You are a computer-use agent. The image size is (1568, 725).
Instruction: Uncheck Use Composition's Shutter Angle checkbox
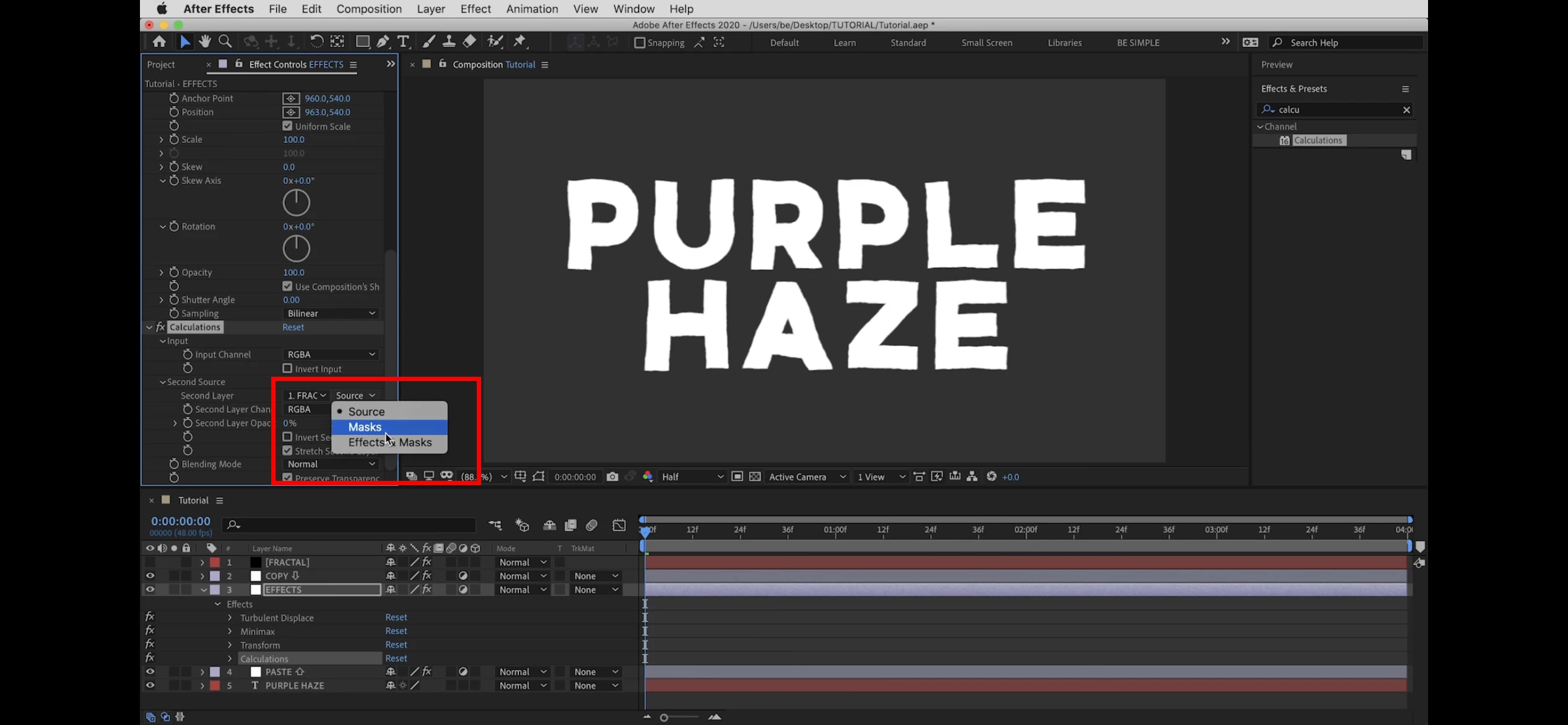287,286
